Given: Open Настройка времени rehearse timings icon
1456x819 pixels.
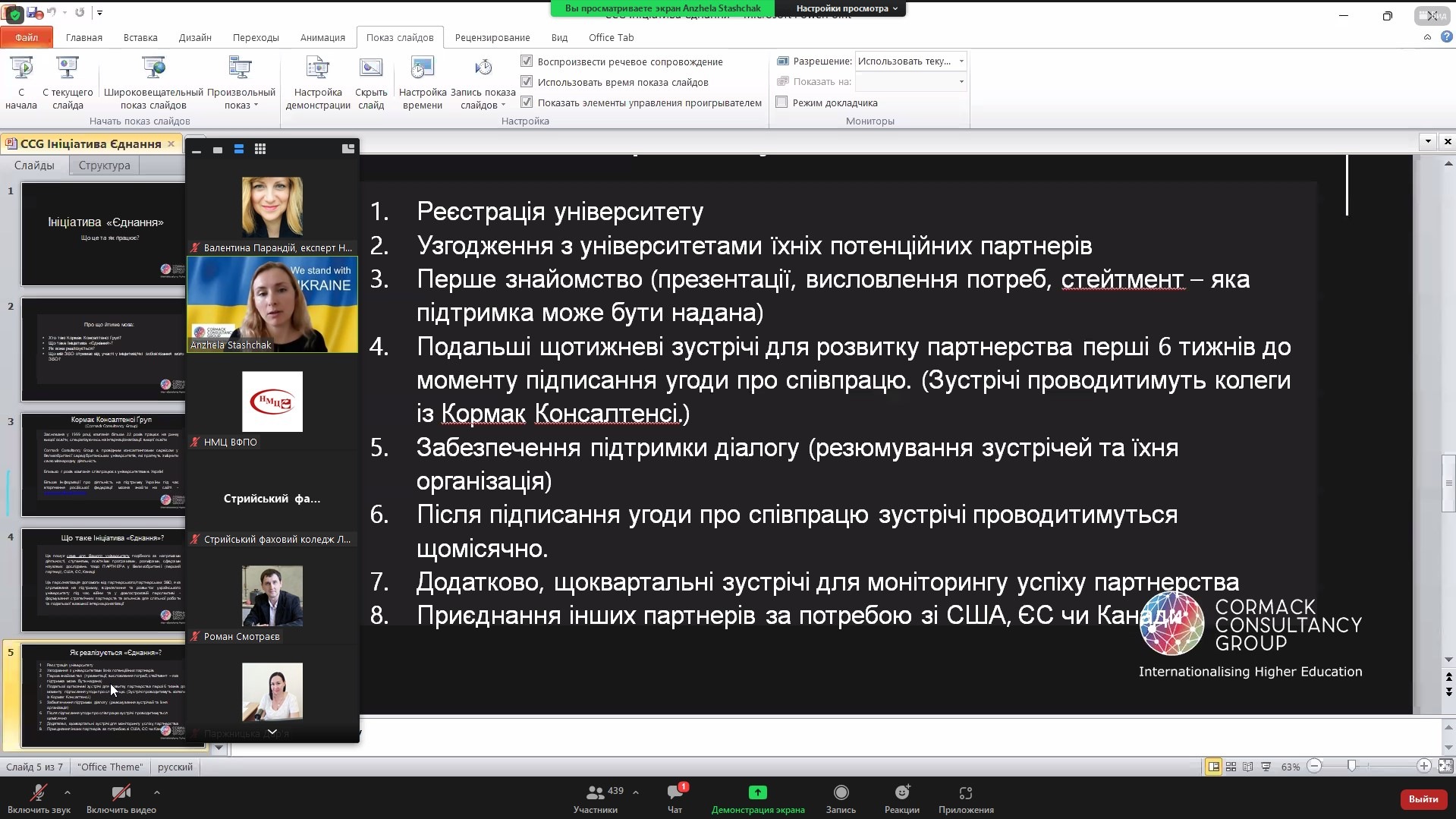Looking at the screenshot, I should point(422,68).
